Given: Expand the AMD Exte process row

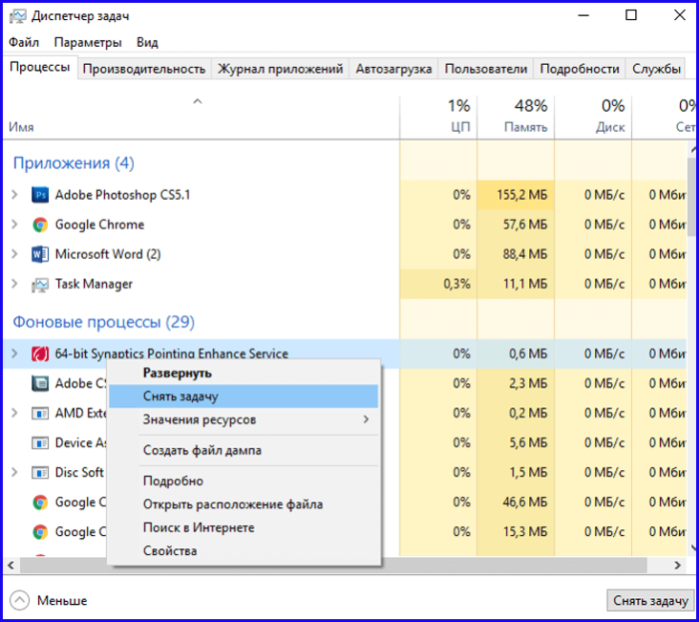Looking at the screenshot, I should pos(15,413).
